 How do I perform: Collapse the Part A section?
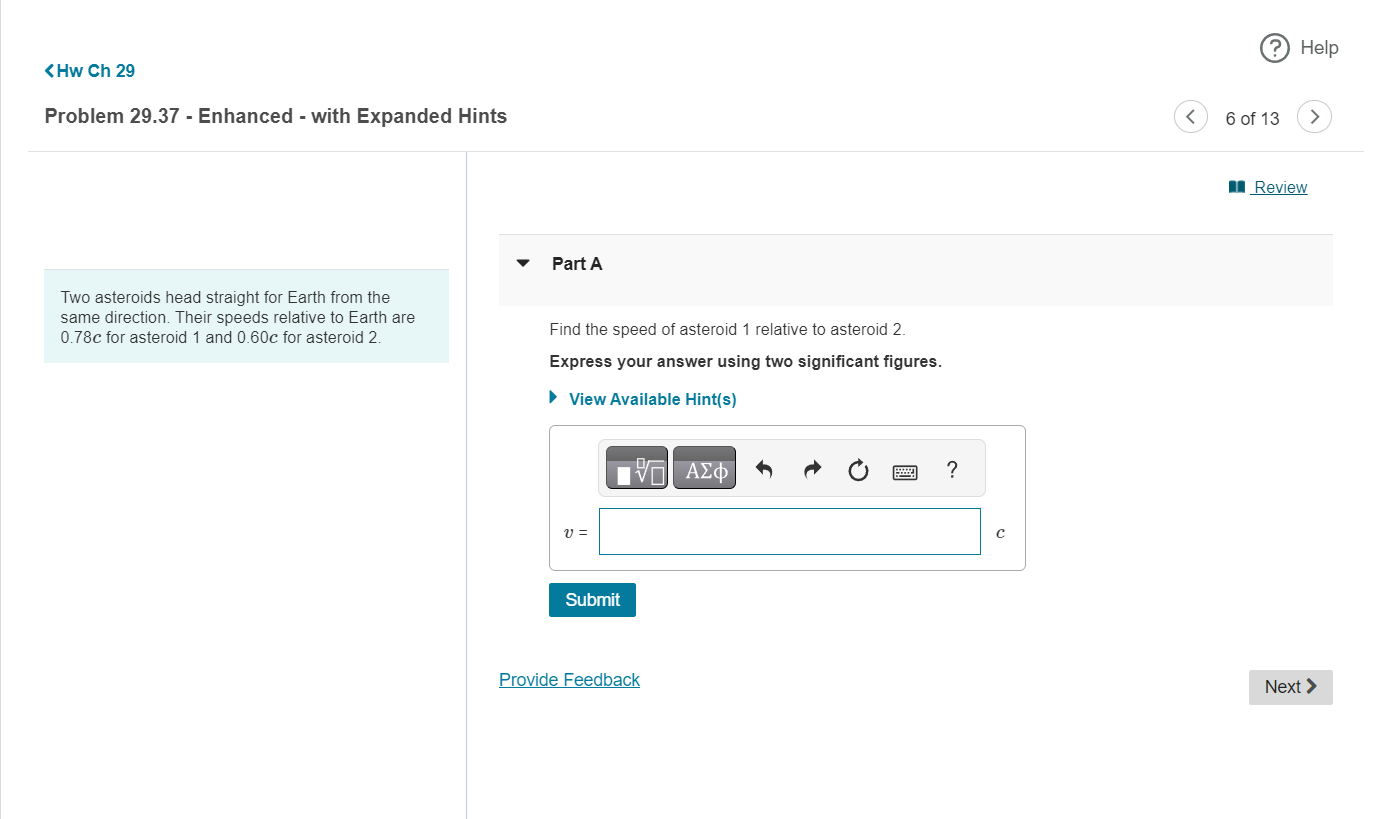[523, 263]
